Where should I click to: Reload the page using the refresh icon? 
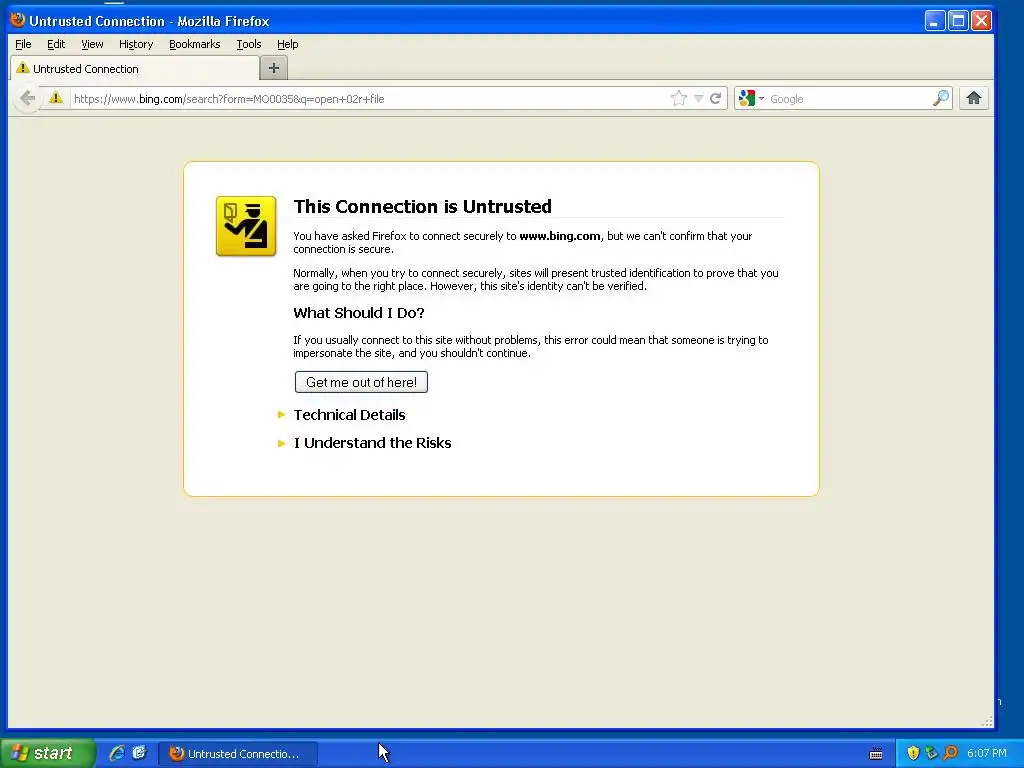(716, 99)
